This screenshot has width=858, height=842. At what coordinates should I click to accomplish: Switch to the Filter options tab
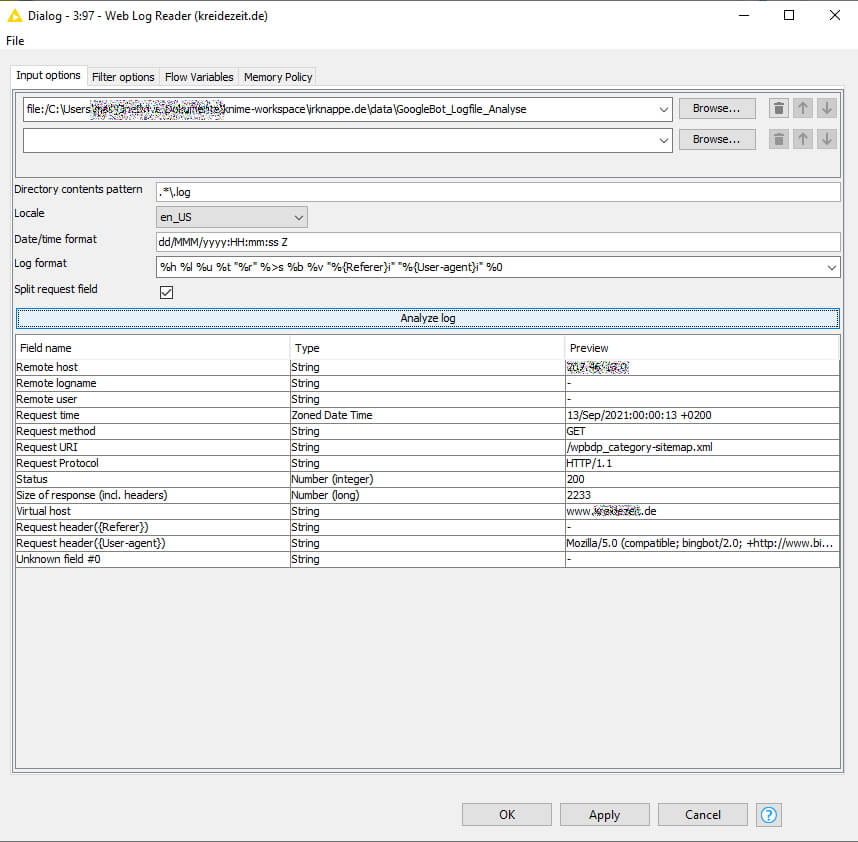(x=123, y=77)
